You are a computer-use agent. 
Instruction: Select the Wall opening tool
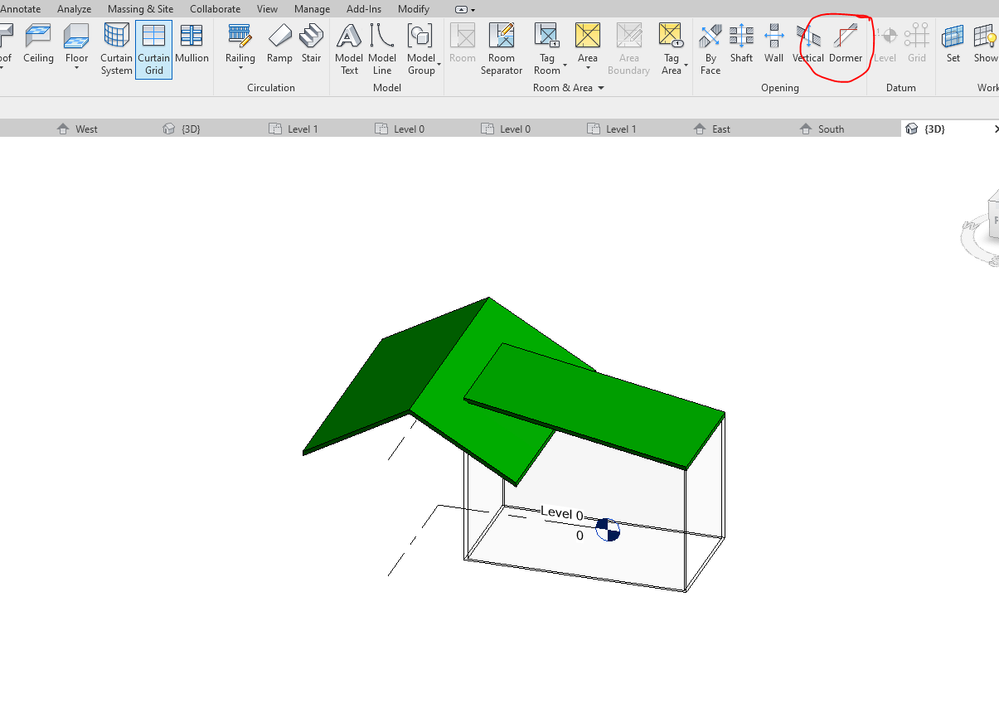click(x=773, y=43)
